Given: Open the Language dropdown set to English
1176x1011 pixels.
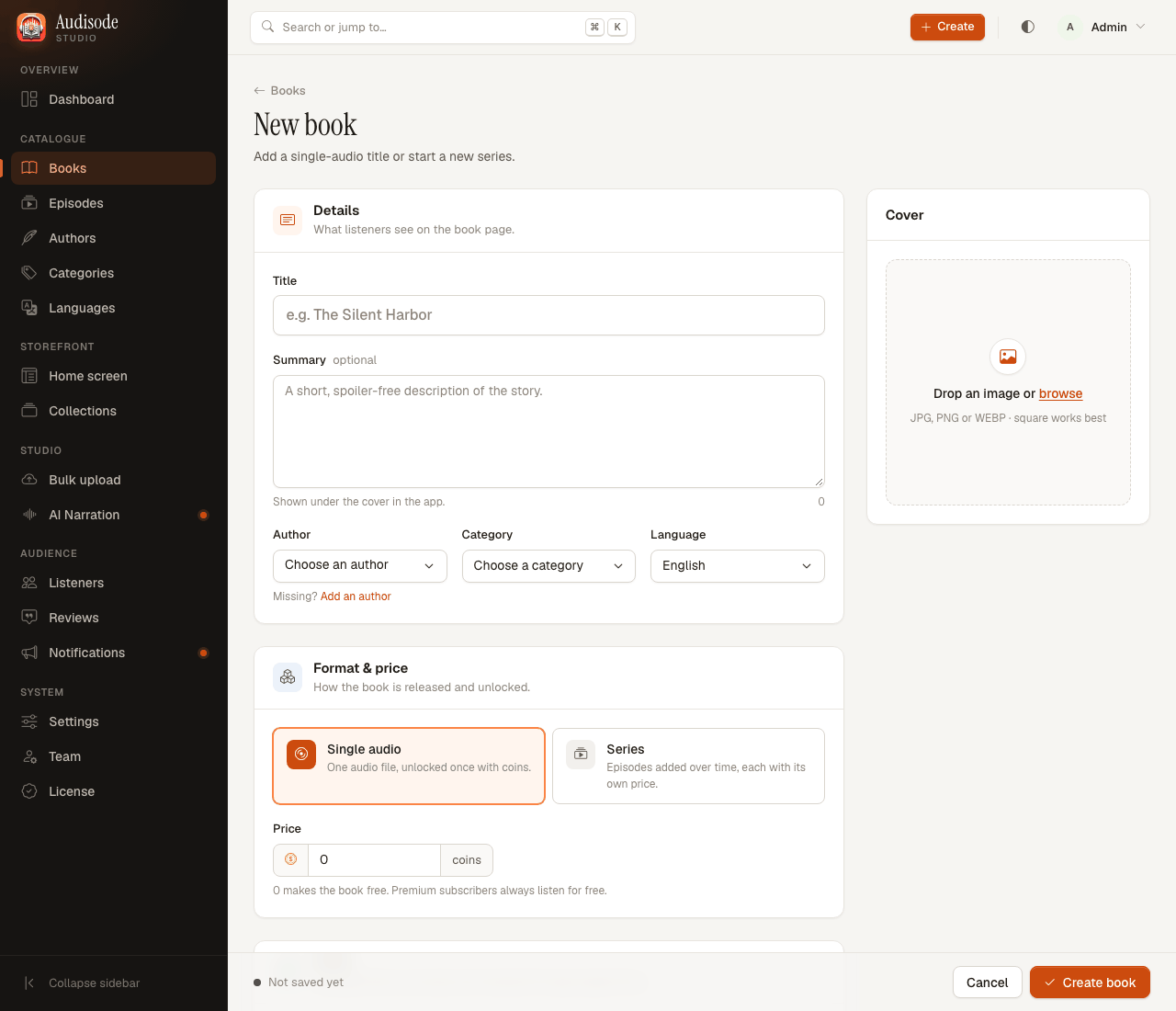Looking at the screenshot, I should click(x=738, y=566).
